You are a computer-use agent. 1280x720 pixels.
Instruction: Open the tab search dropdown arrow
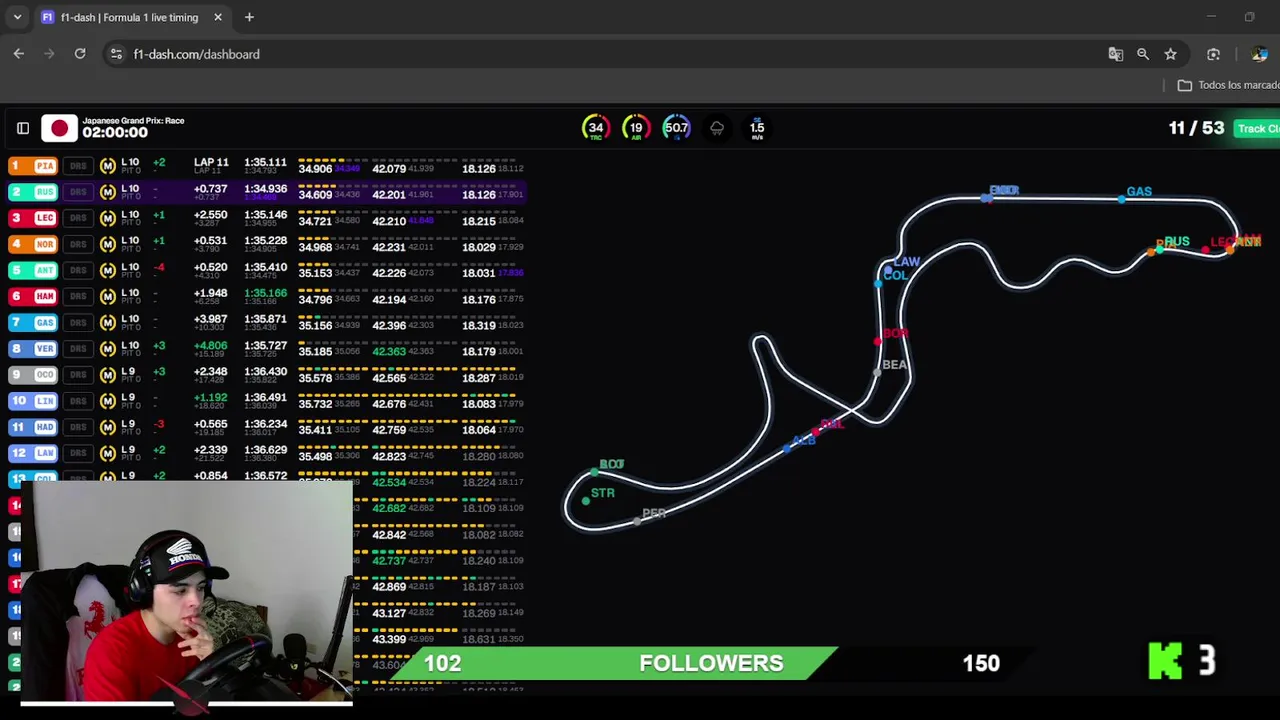pos(17,17)
